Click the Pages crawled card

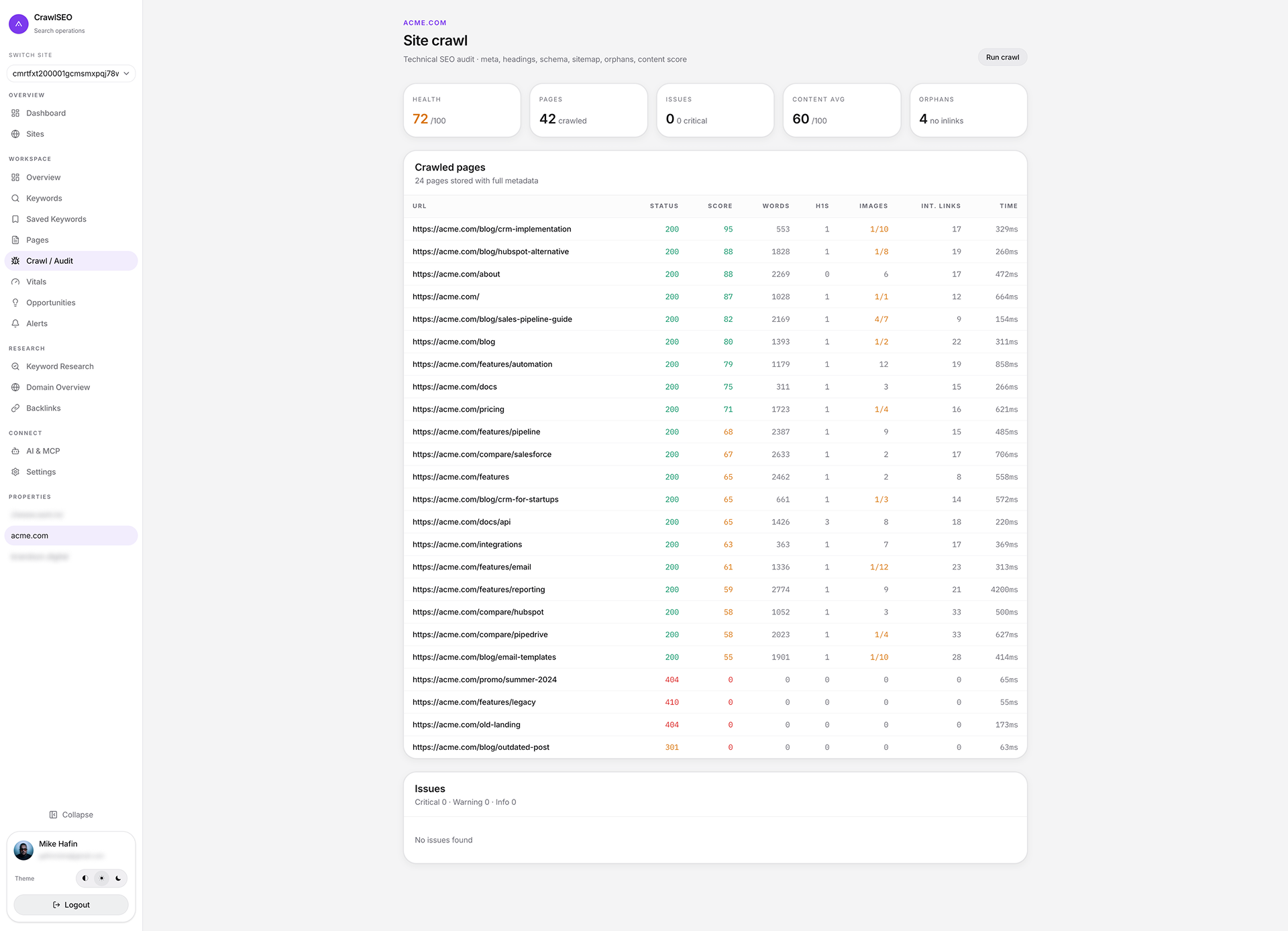[588, 111]
